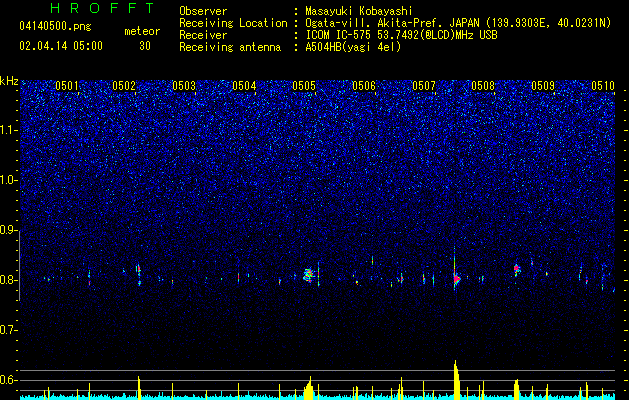
Task: Click the 0506 time marker
Action: coord(364,86)
